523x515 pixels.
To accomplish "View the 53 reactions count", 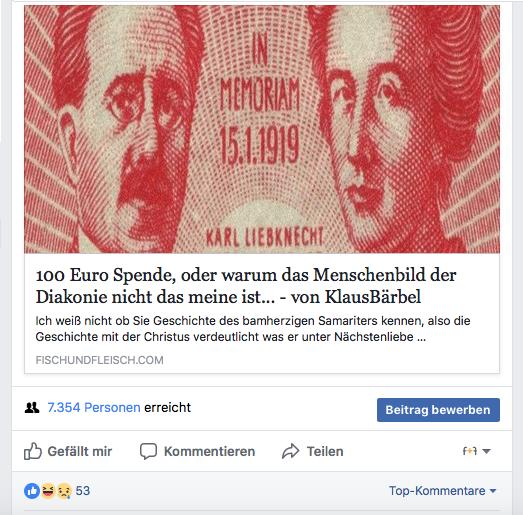I will (x=83, y=491).
